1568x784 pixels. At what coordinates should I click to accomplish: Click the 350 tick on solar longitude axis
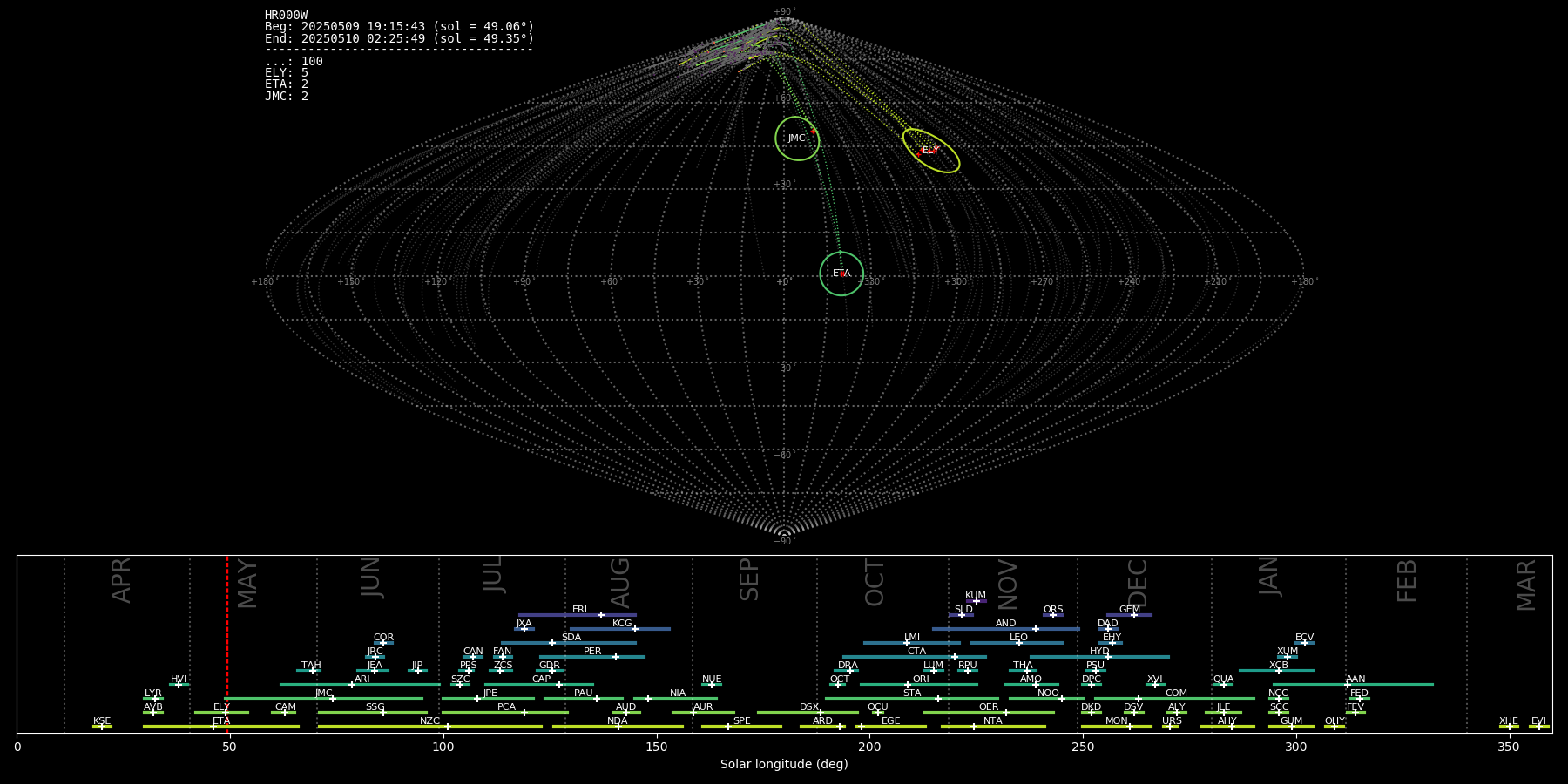tap(1510, 747)
